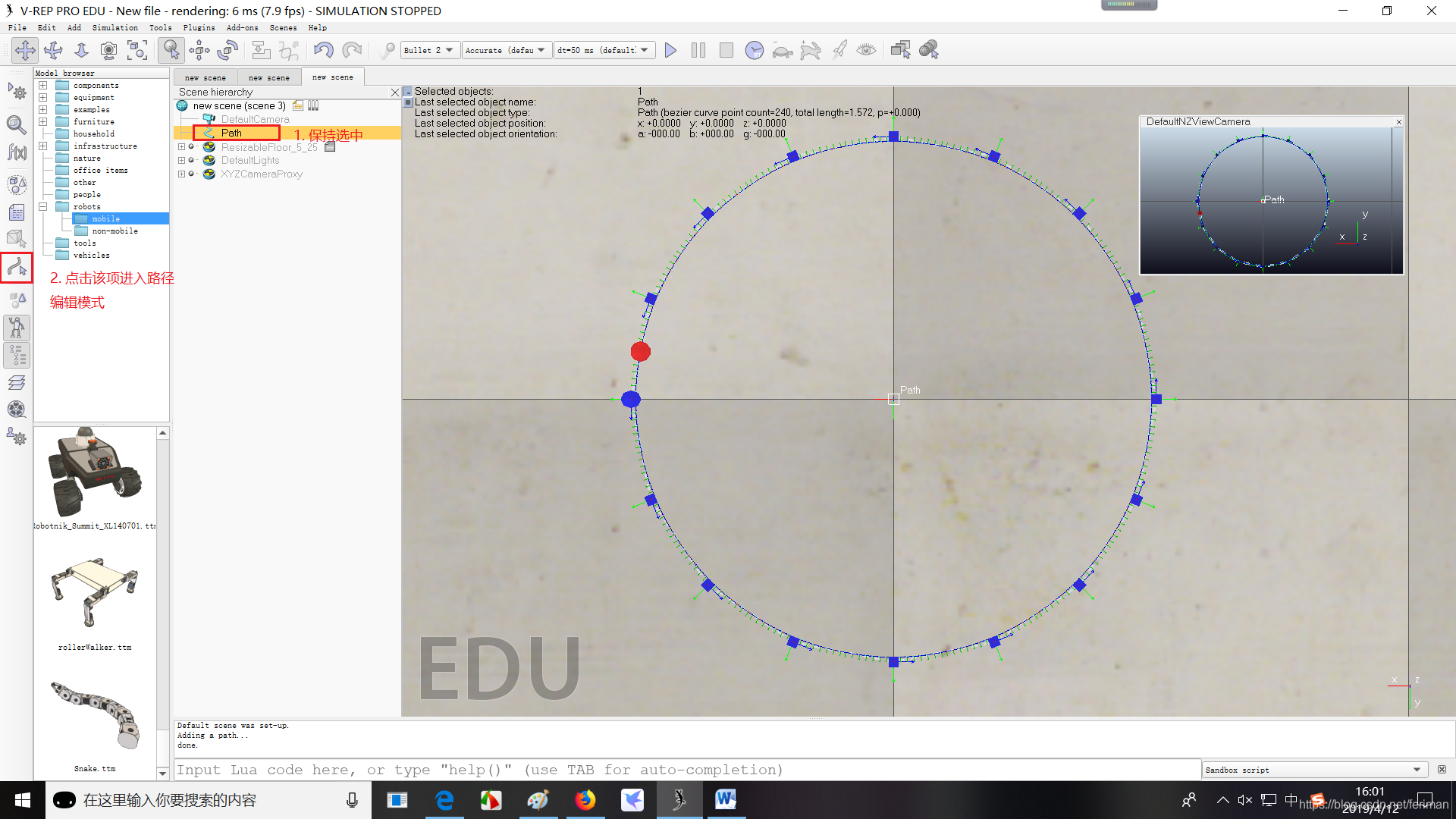Open the Simulation menu

click(x=115, y=27)
